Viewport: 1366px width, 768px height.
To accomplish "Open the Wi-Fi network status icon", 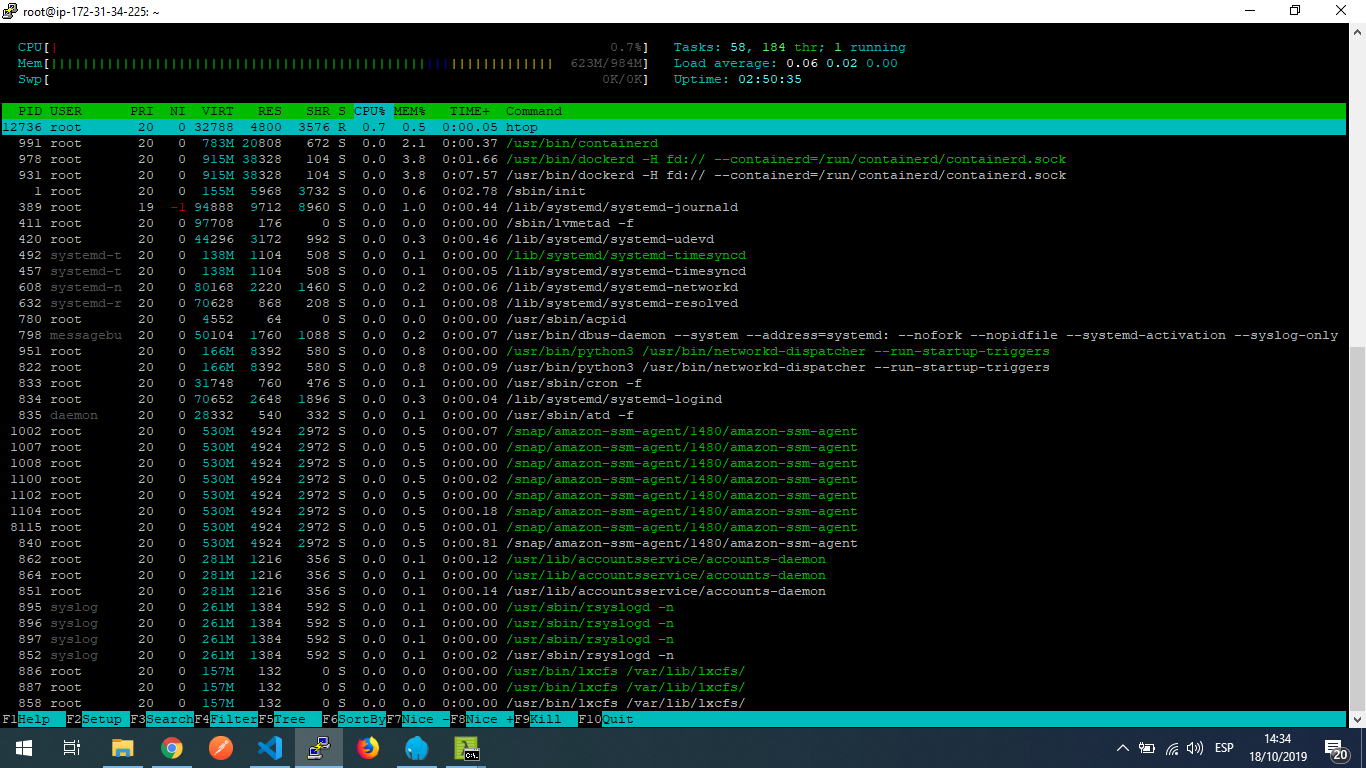I will 1171,748.
